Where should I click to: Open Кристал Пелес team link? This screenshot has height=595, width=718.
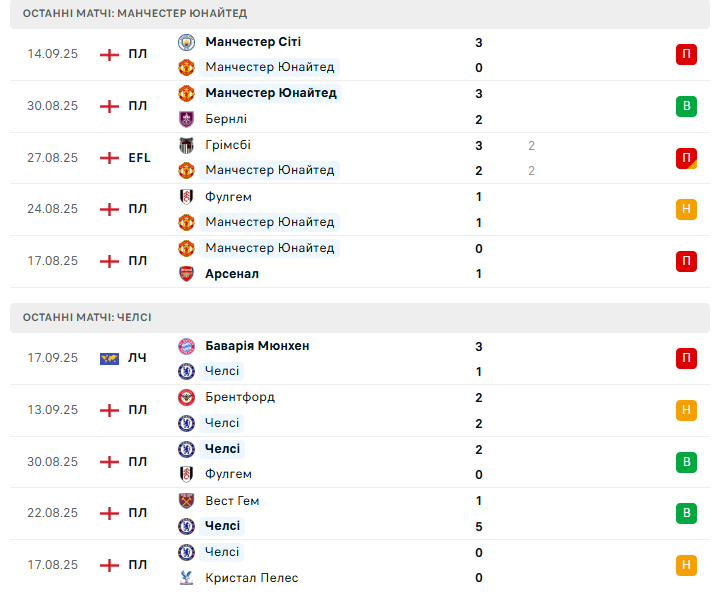(x=251, y=578)
